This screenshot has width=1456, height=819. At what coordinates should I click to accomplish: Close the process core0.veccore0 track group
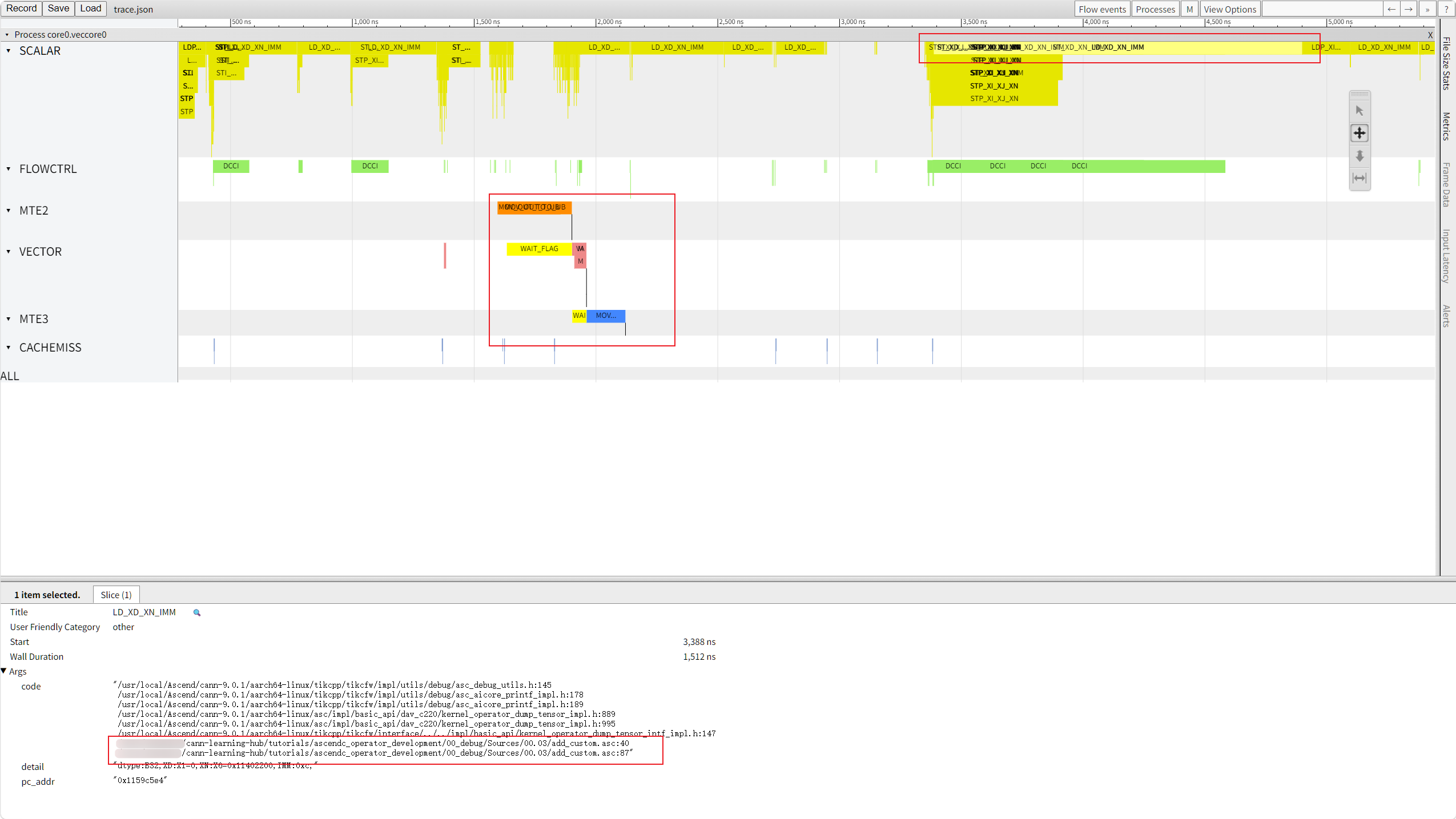(1430, 35)
